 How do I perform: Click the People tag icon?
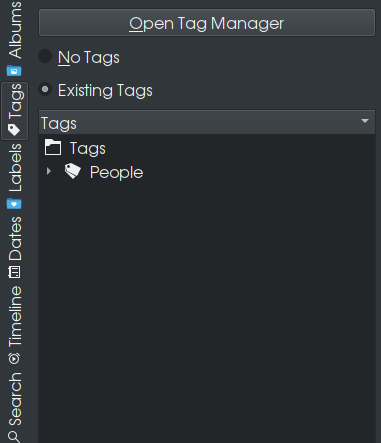tap(73, 171)
